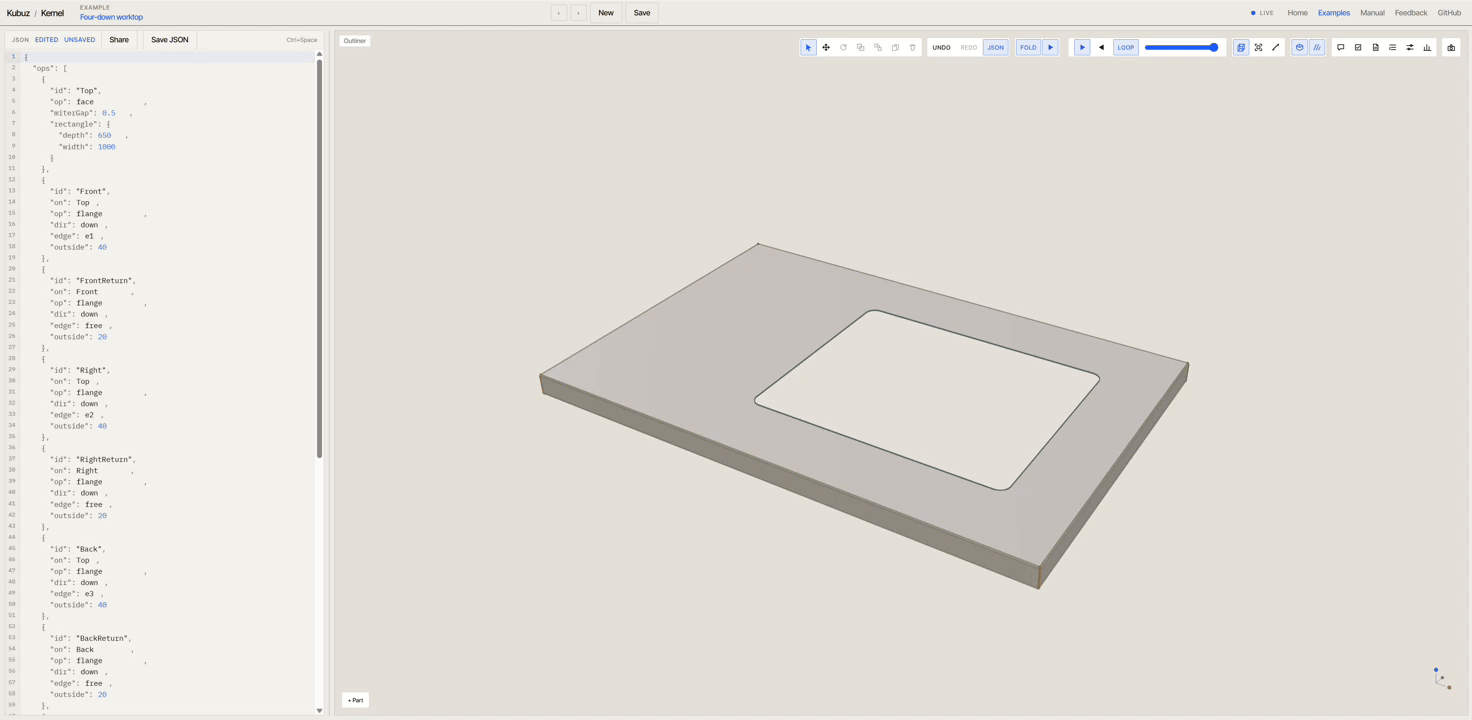Open the Home page link
Viewport: 1472px width, 720px height.
1297,13
